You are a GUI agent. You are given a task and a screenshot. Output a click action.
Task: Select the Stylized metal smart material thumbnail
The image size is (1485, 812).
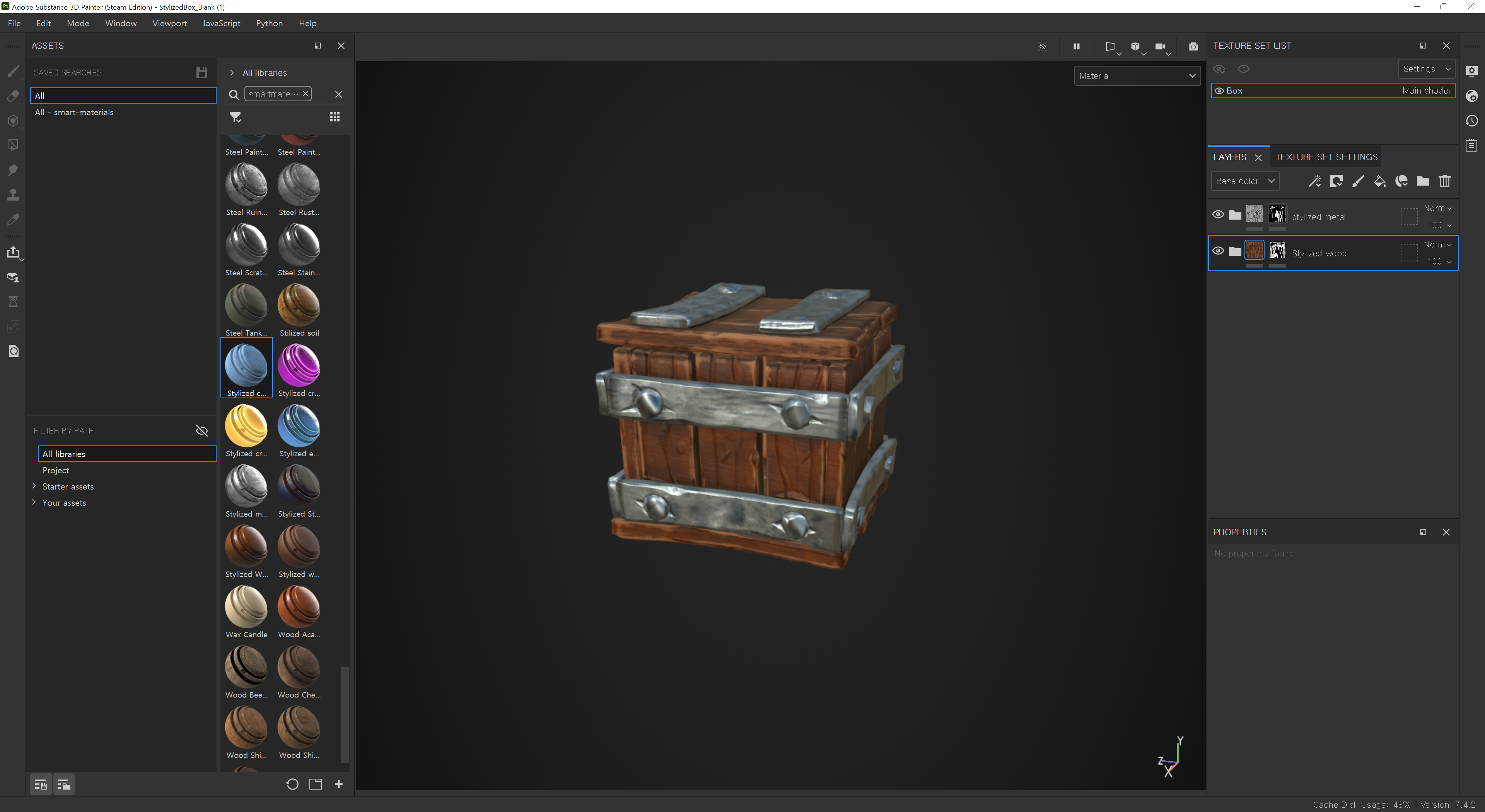(x=246, y=486)
